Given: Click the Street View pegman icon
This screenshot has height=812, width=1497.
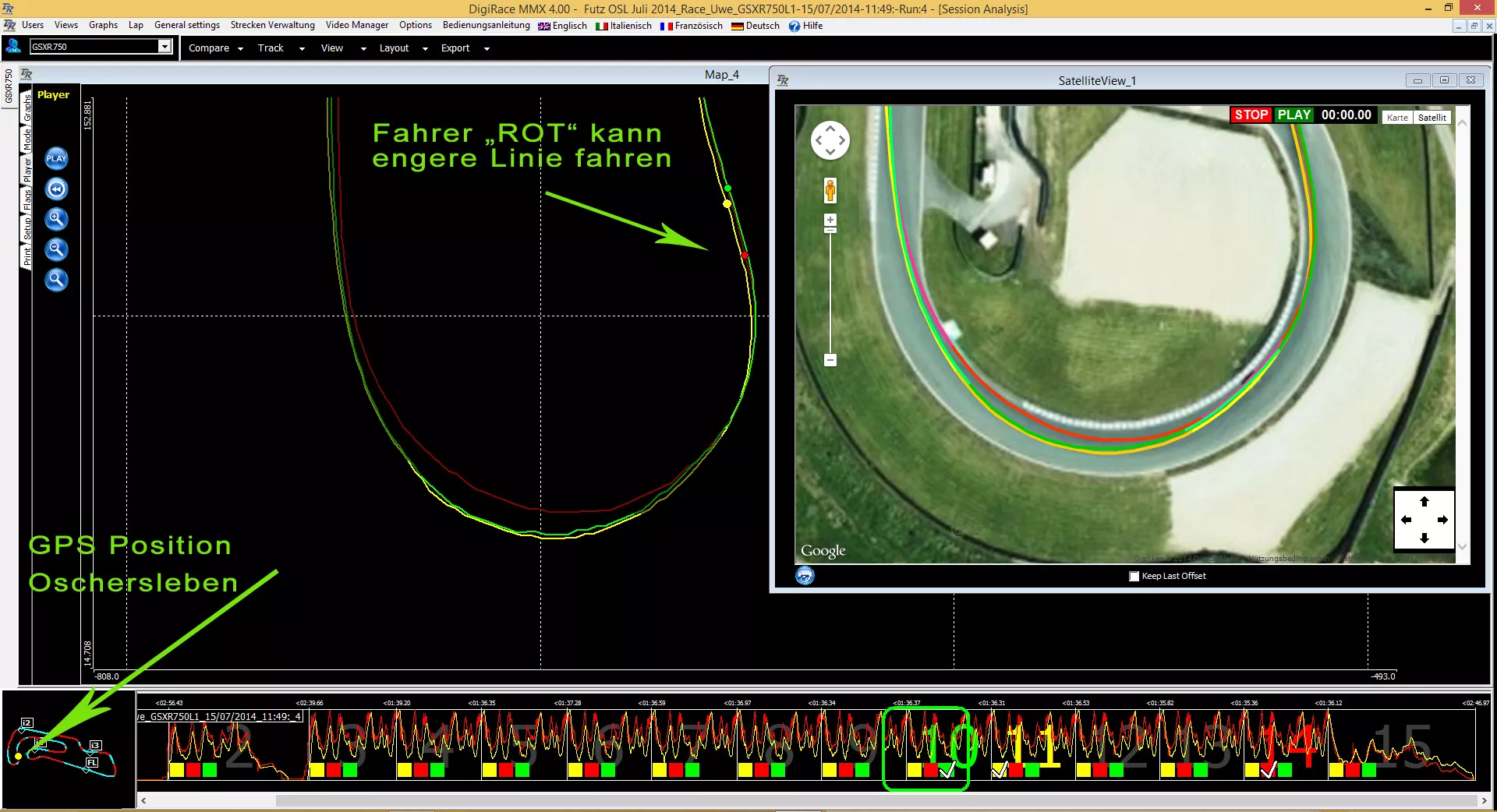Looking at the screenshot, I should tap(830, 189).
